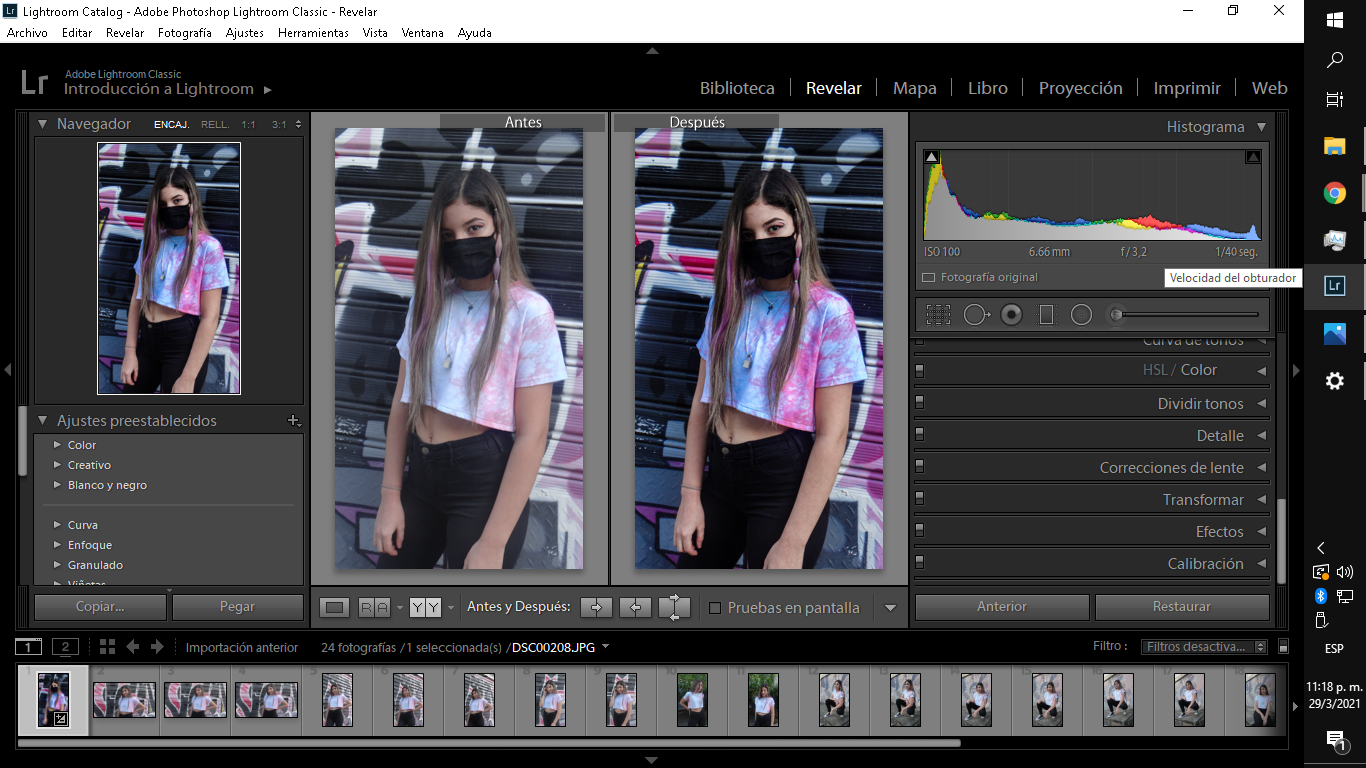Screen dimensions: 1366x768
Task: Open the Biblioteca module
Action: click(x=737, y=88)
